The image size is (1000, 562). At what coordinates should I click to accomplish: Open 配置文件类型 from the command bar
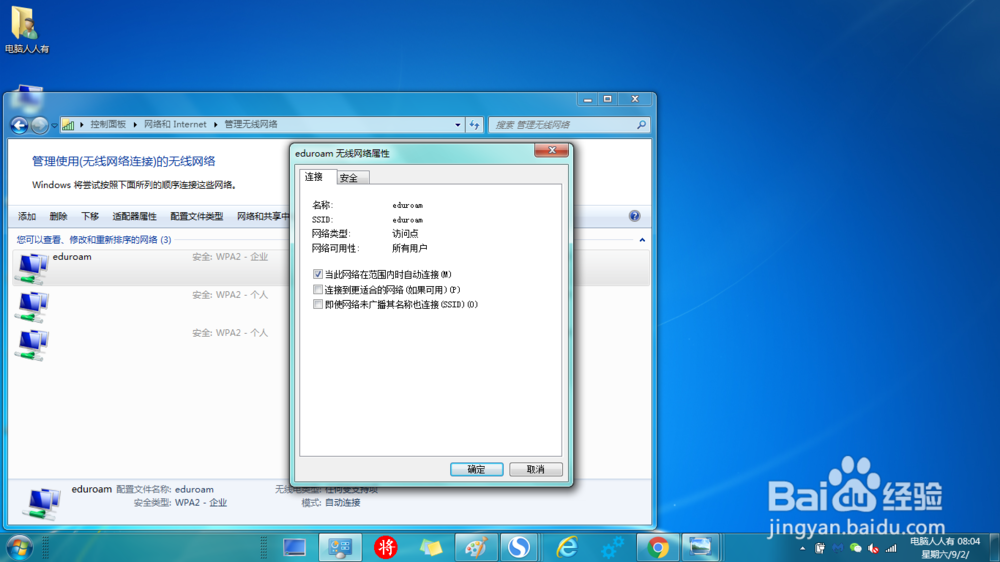tap(196, 216)
